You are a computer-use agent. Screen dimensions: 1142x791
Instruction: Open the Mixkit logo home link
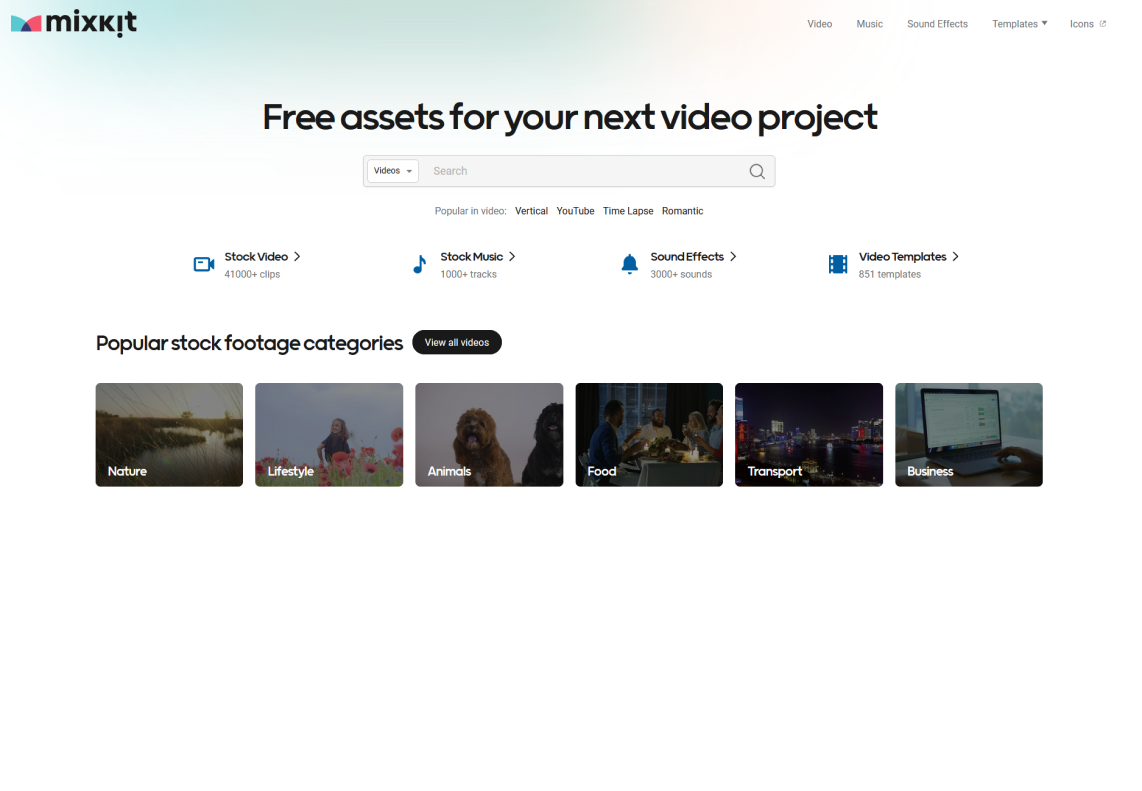click(x=74, y=23)
